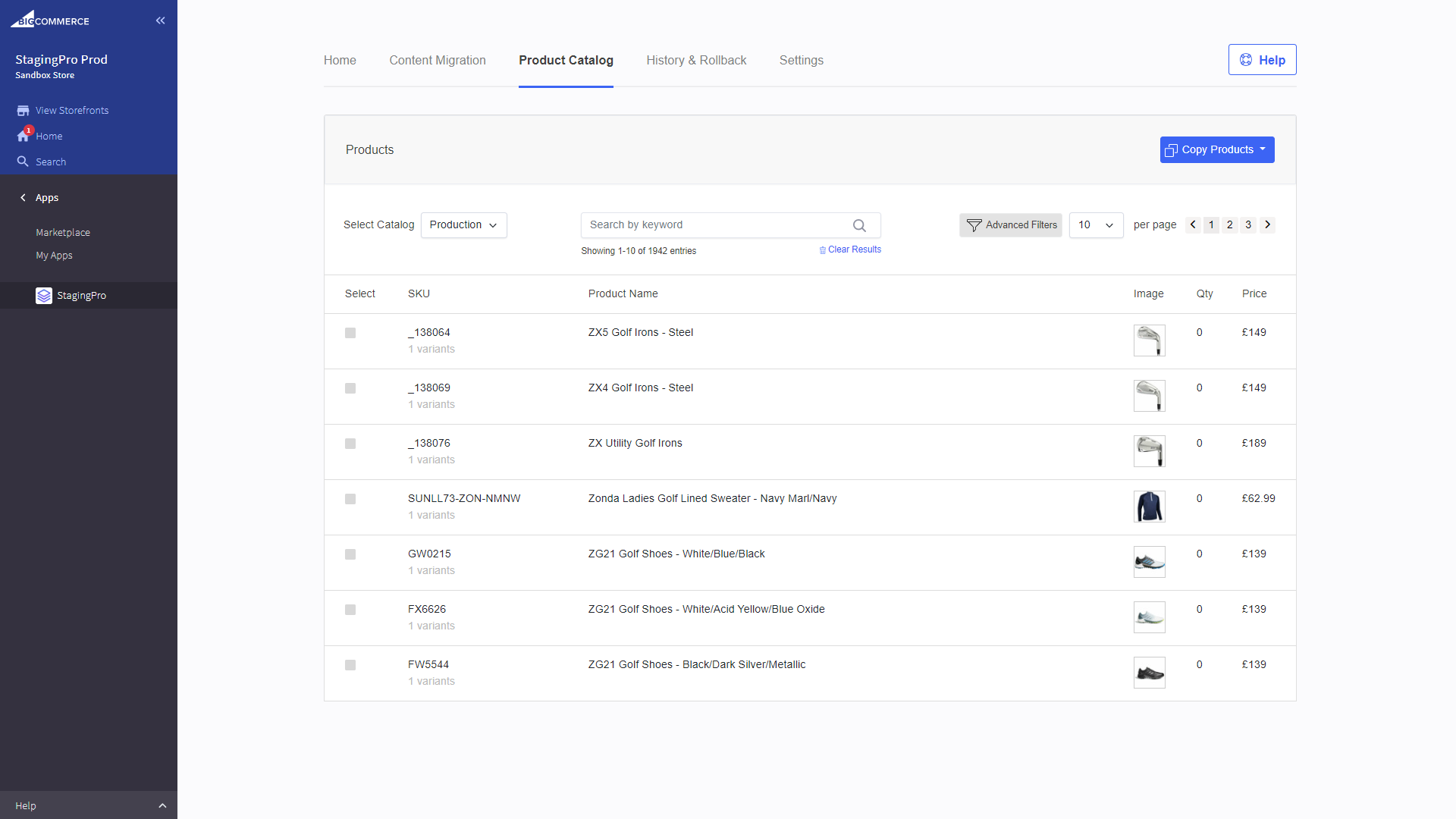This screenshot has height=819, width=1456.
Task: Click the SKU column header
Action: point(419,294)
